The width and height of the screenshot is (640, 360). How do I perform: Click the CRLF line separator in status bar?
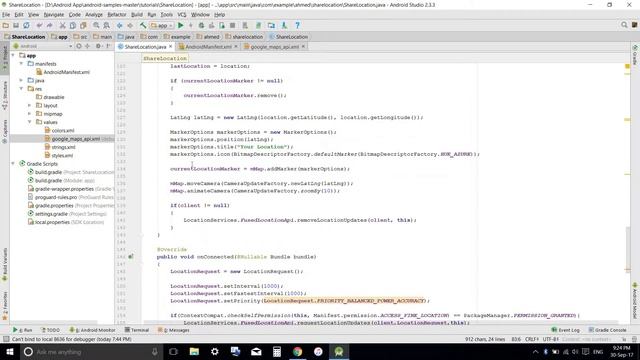point(532,339)
